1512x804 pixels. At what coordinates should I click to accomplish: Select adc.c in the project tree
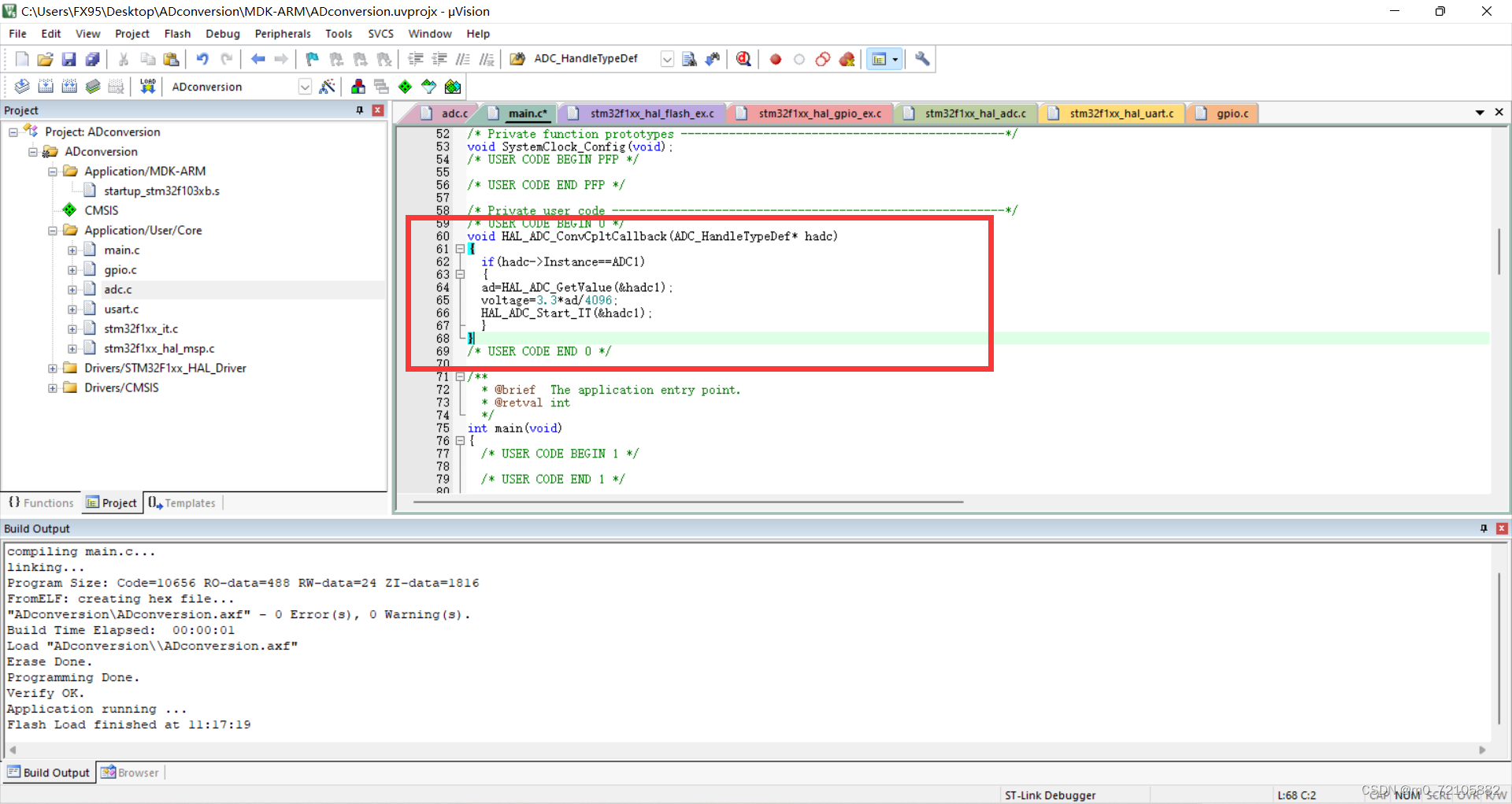pos(117,289)
